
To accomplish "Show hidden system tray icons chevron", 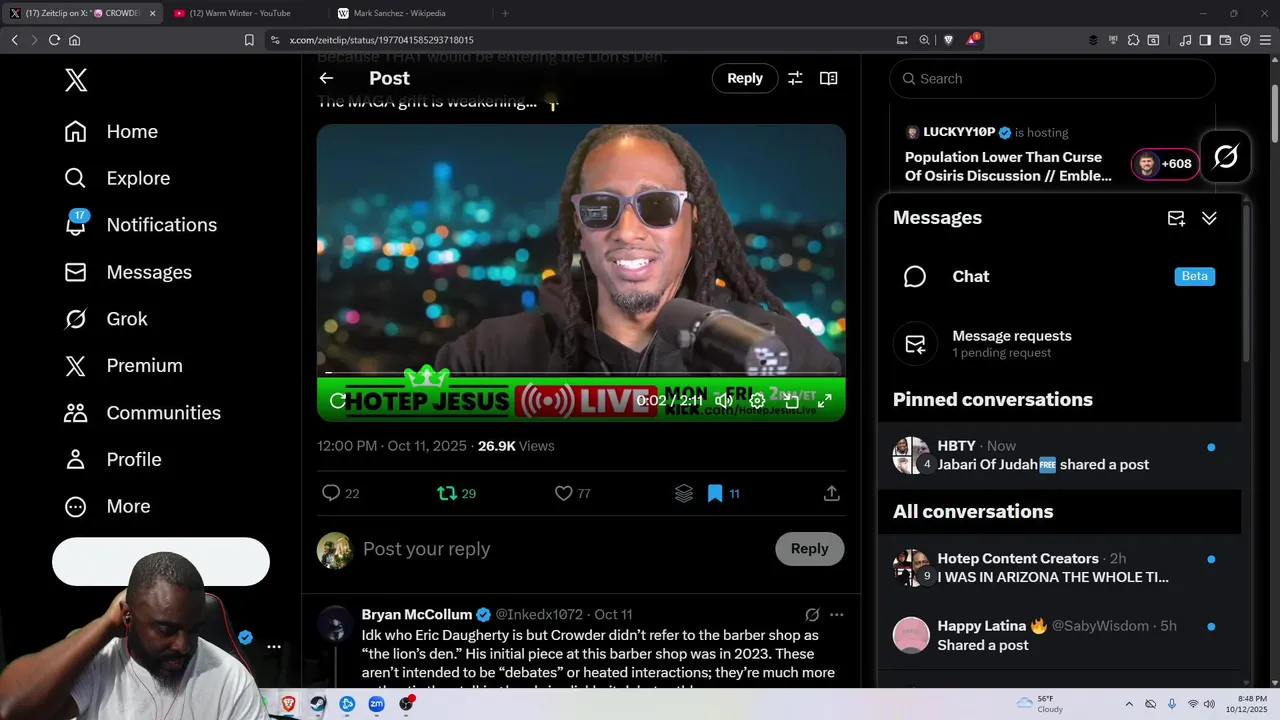I will [1129, 704].
